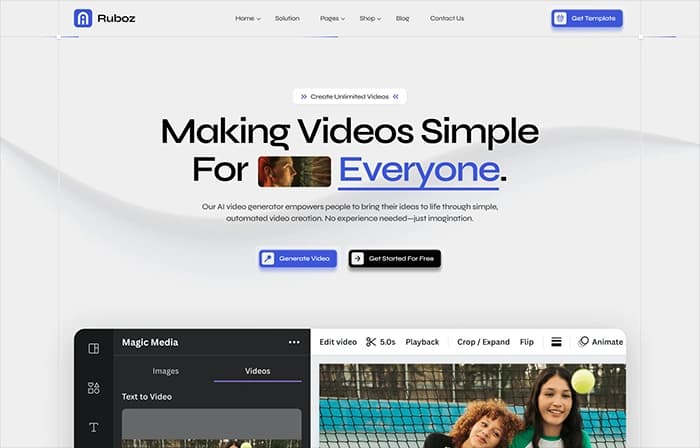This screenshot has width=700, height=448.
Task: Switch to the Videos tab
Action: click(x=258, y=371)
